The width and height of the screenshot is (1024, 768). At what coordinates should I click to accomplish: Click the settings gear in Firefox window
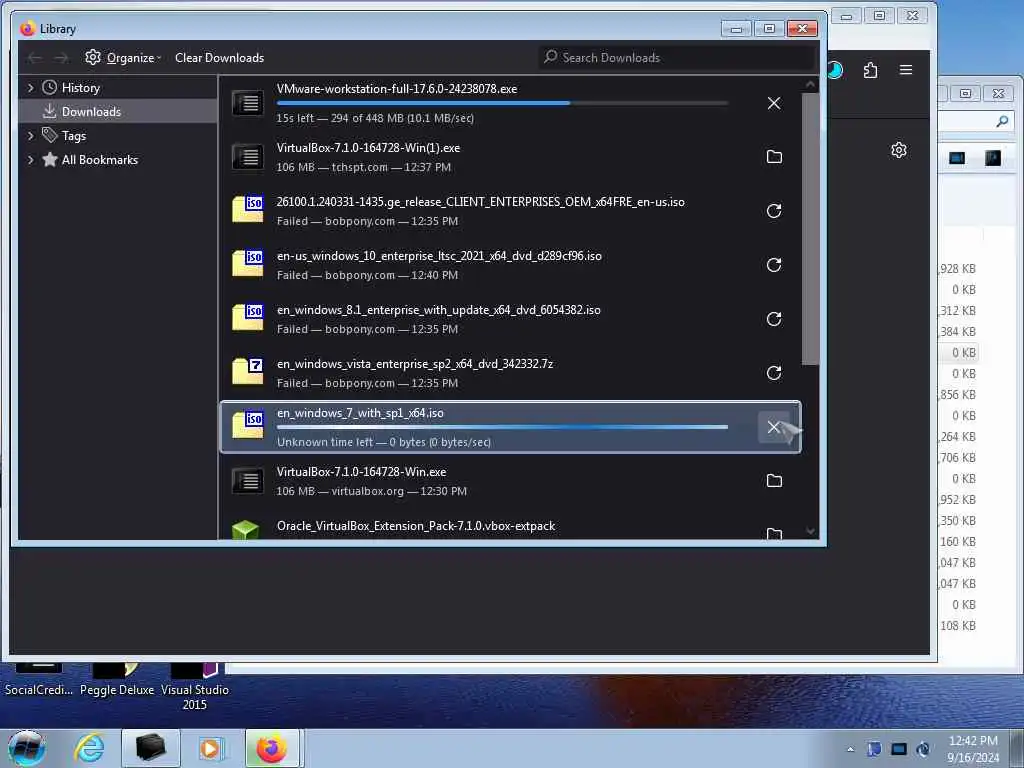[x=899, y=150]
